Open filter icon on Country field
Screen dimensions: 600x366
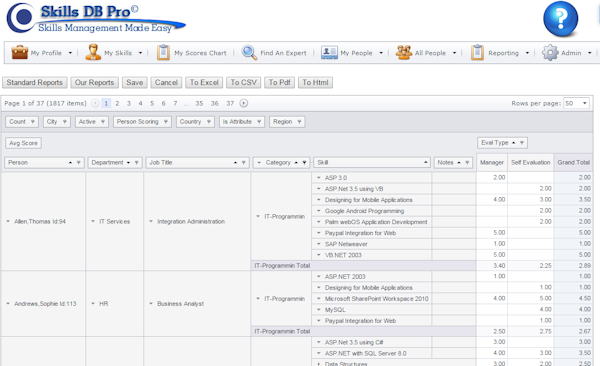209,122
